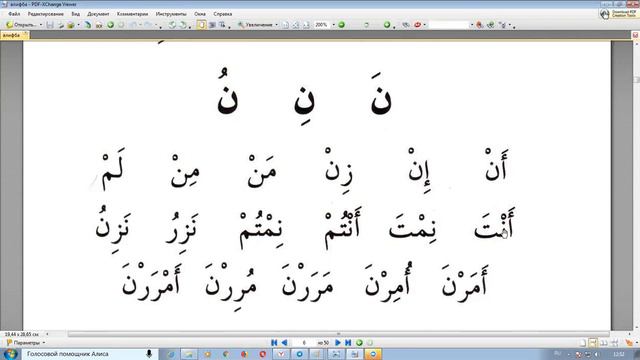640x360 pixels.
Task: Open Opera from the taskbar
Action: click(x=263, y=354)
